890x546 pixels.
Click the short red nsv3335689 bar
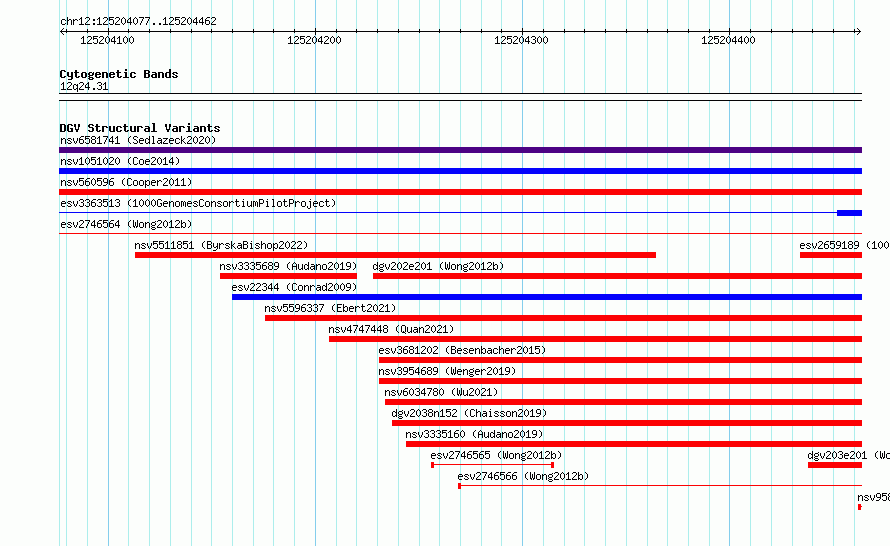(288, 276)
